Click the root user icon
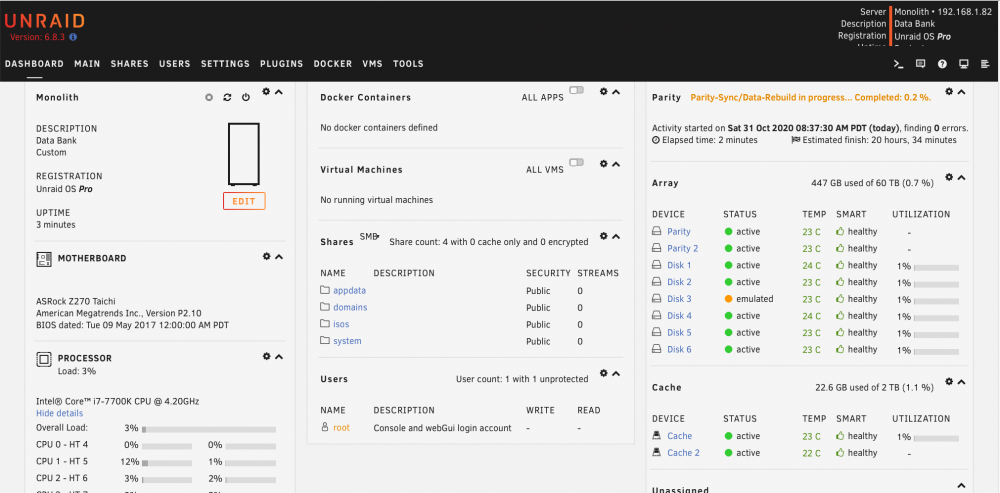 (325, 427)
